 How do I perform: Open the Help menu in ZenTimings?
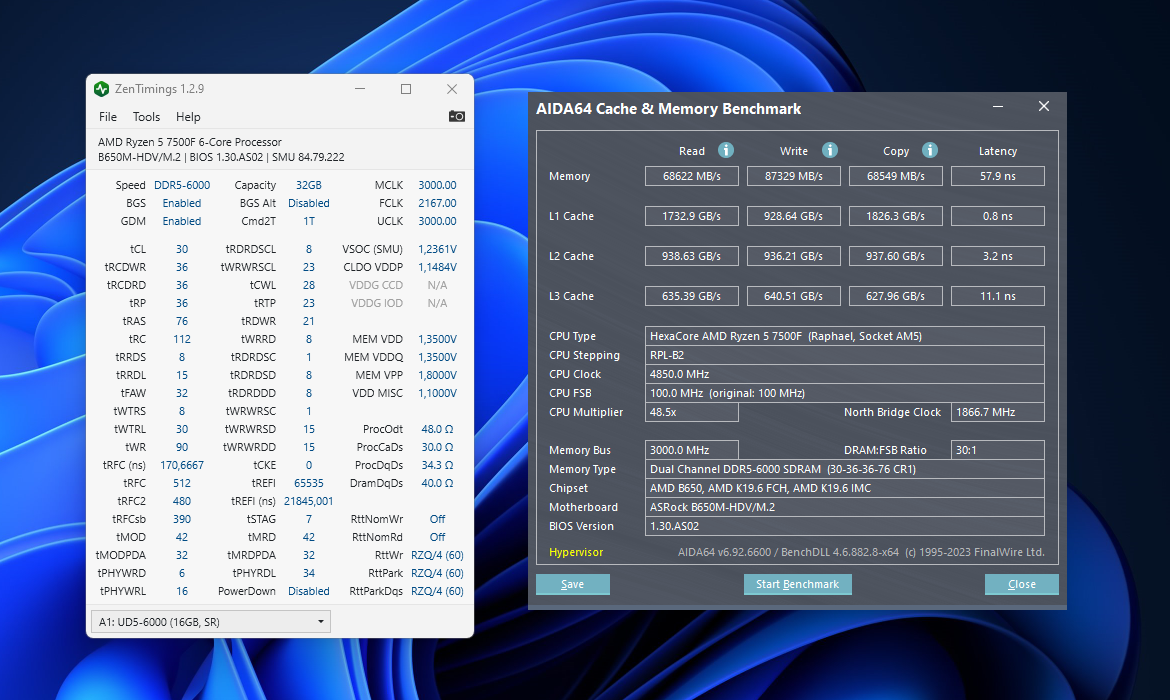[188, 117]
